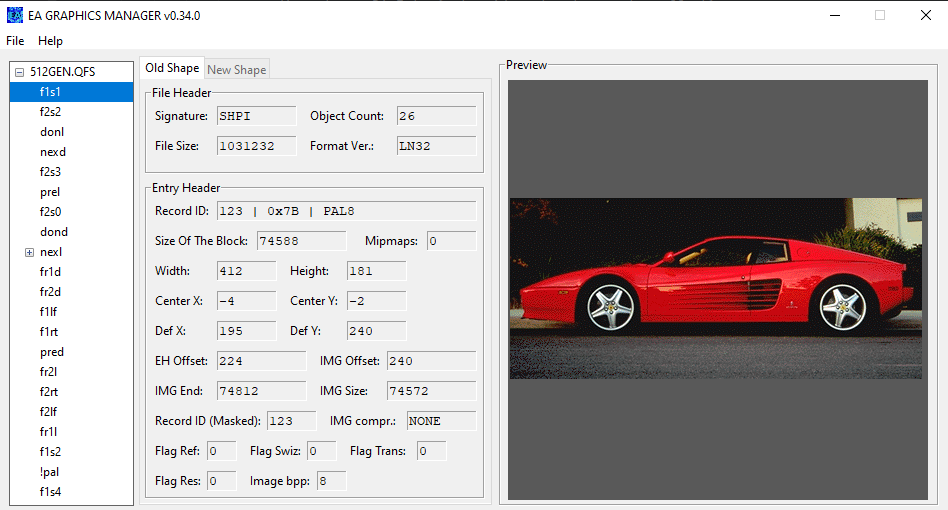Expand the nexl tree node
The image size is (948, 510).
29,252
